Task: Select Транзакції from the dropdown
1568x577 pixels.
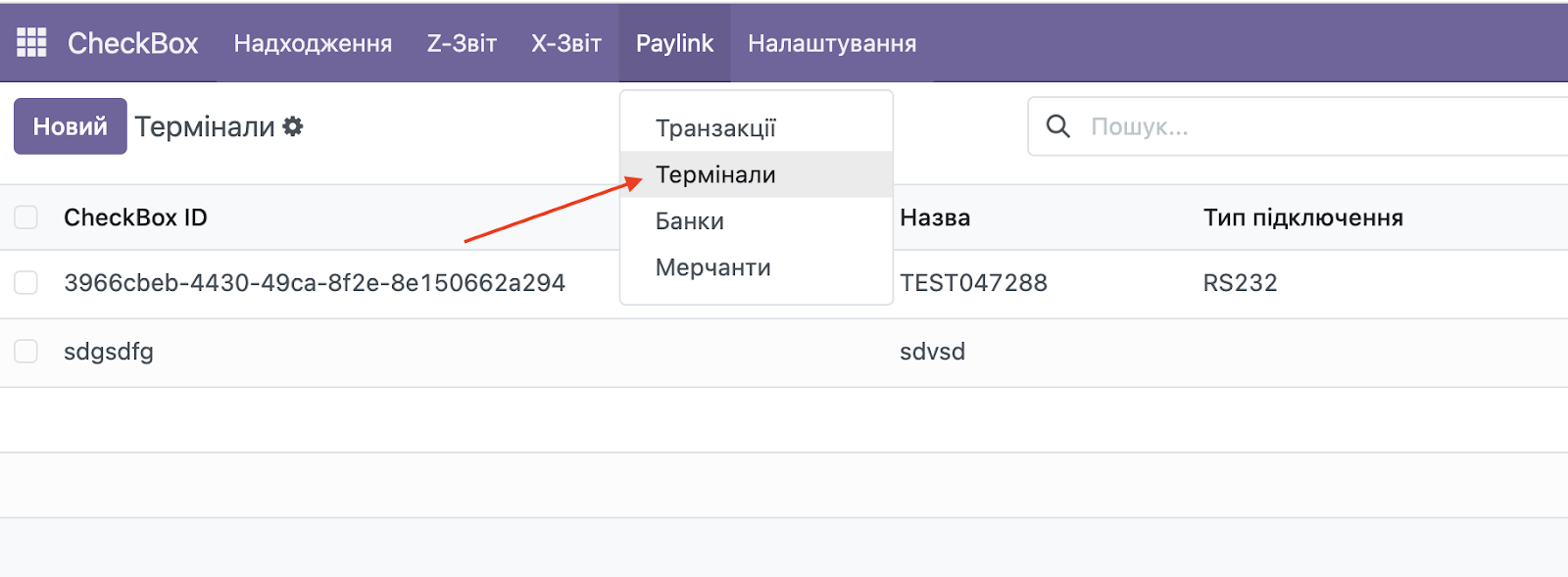Action: 715,128
